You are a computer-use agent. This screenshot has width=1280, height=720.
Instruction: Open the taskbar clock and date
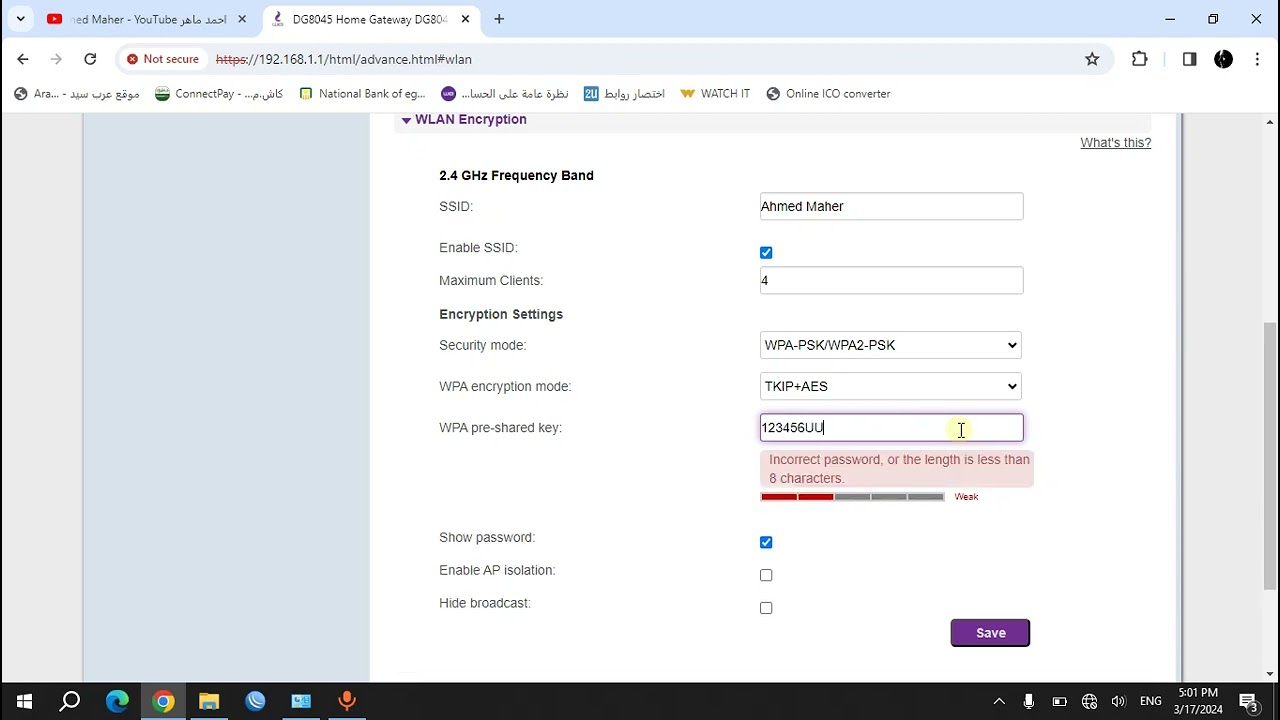1200,701
